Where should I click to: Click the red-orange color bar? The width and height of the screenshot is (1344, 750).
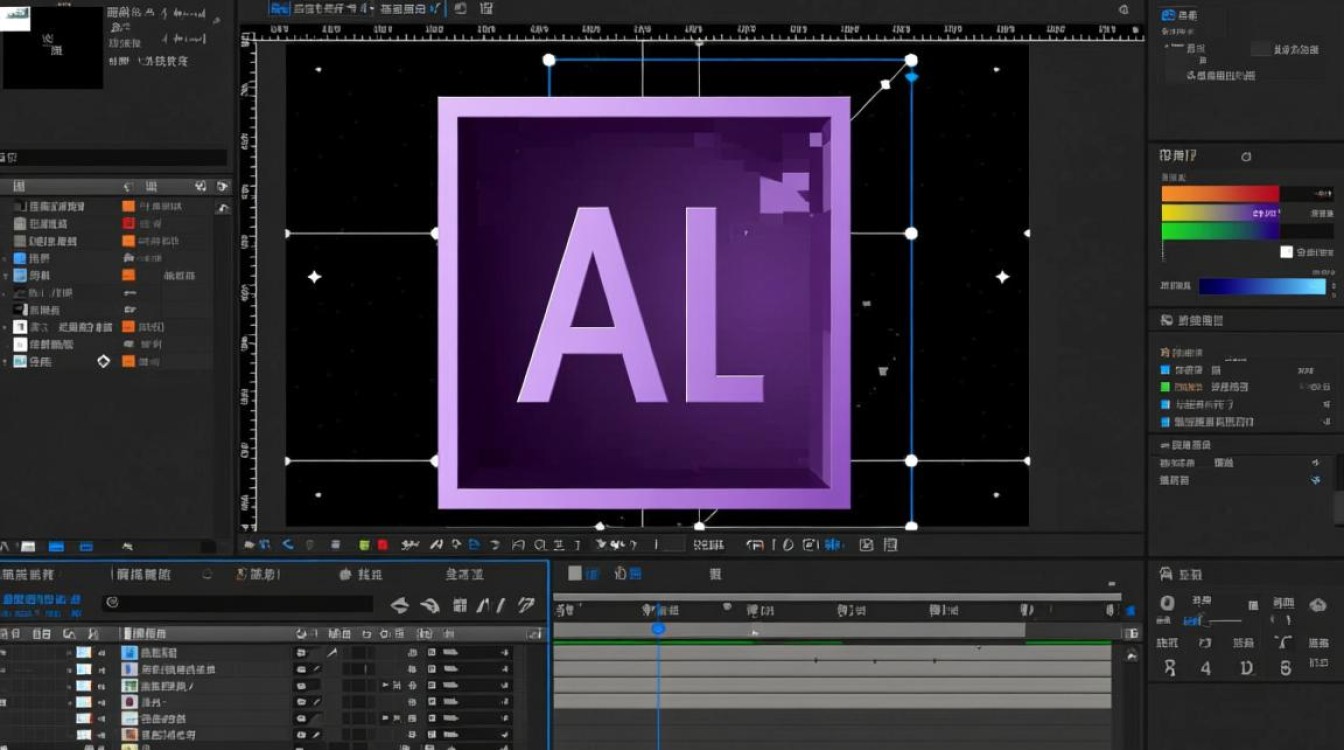coord(1220,194)
